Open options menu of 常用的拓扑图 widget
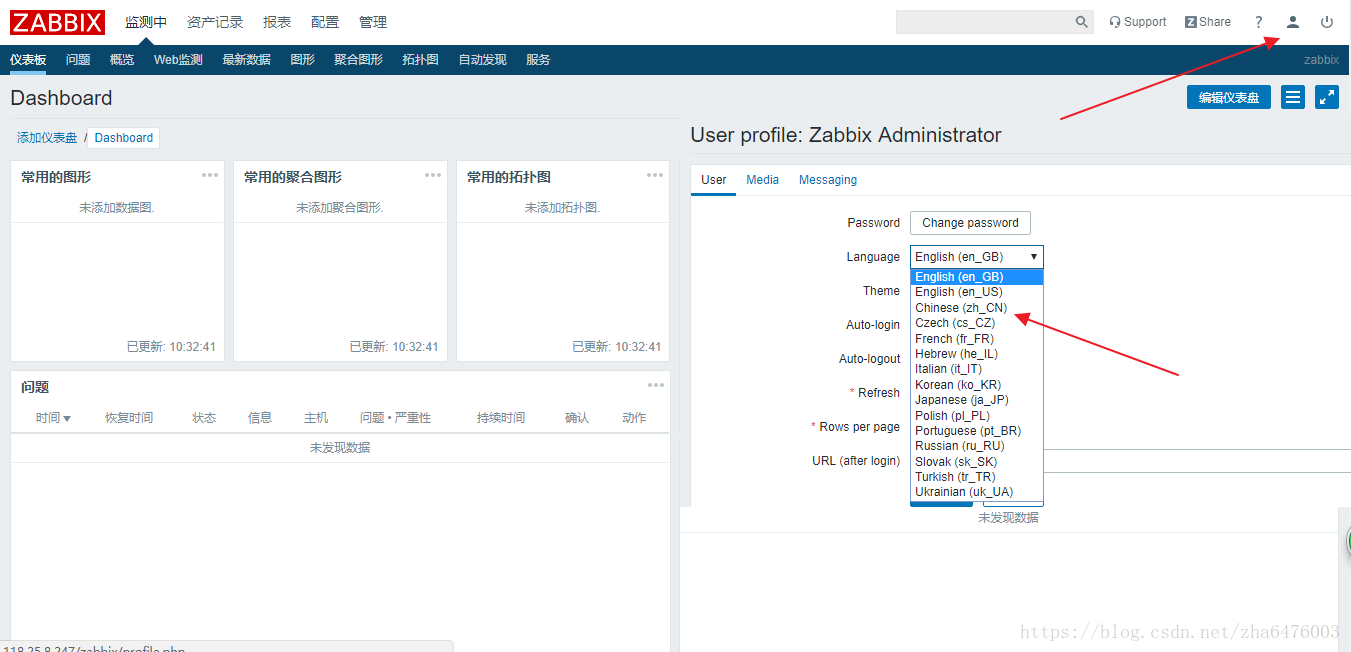The width and height of the screenshot is (1351, 652). click(655, 175)
